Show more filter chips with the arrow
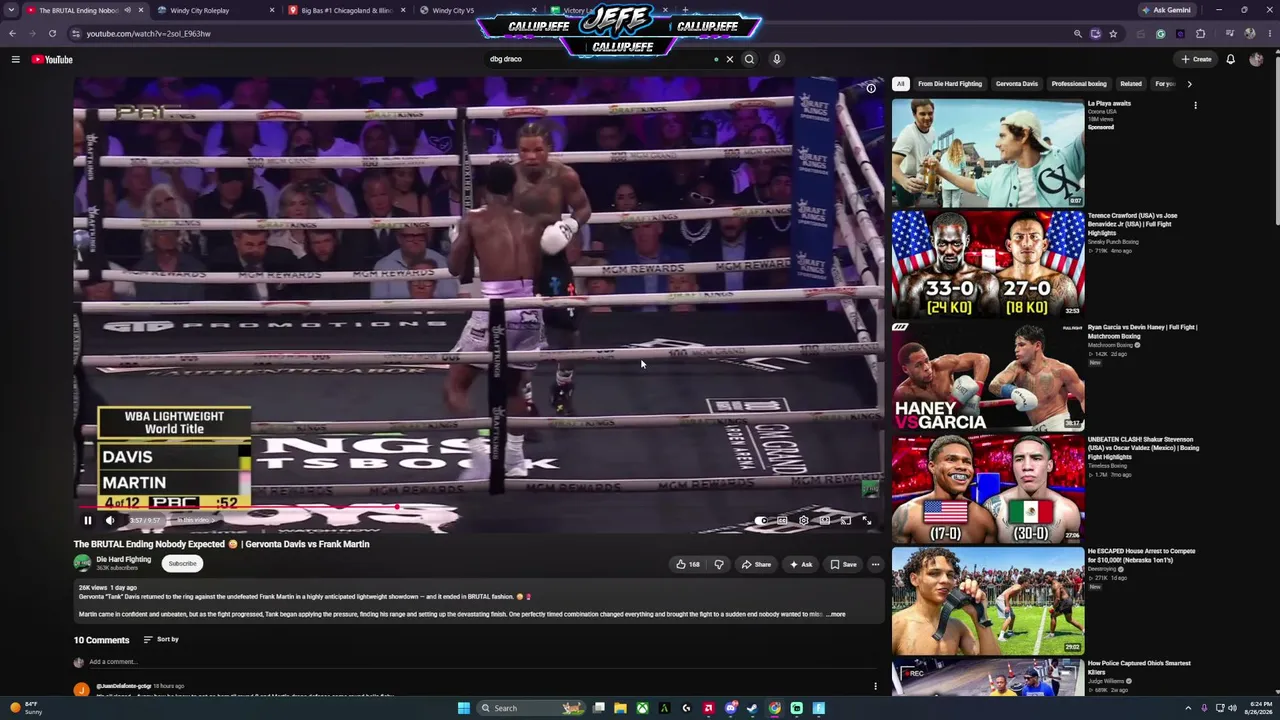The height and width of the screenshot is (720, 1280). (1189, 84)
